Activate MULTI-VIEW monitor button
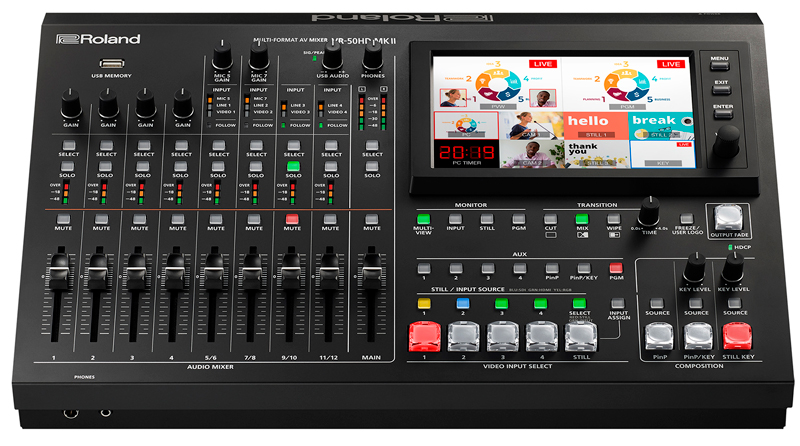 [x=423, y=219]
